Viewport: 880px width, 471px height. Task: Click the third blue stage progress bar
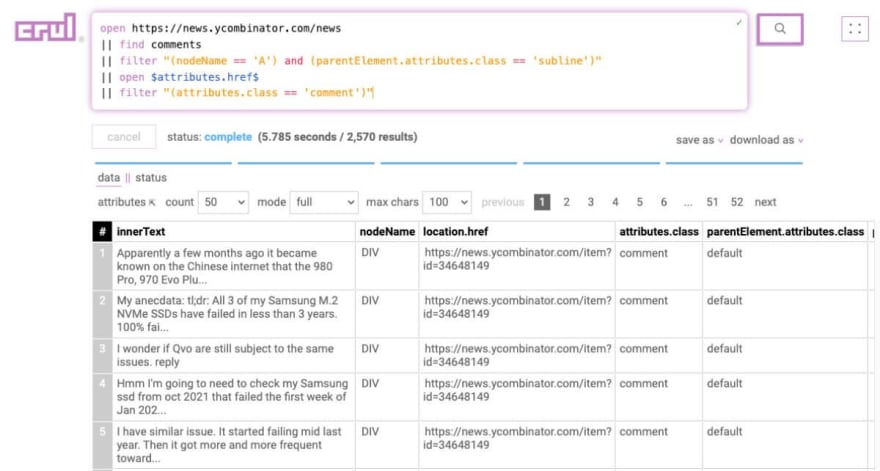448,163
